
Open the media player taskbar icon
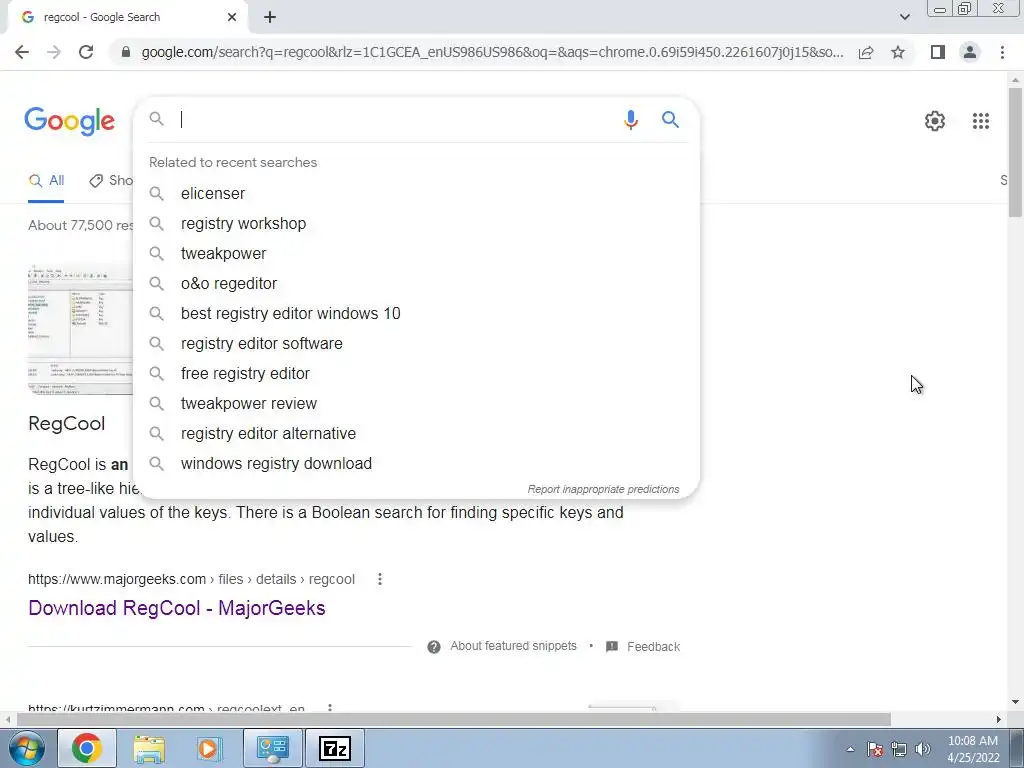[210, 748]
